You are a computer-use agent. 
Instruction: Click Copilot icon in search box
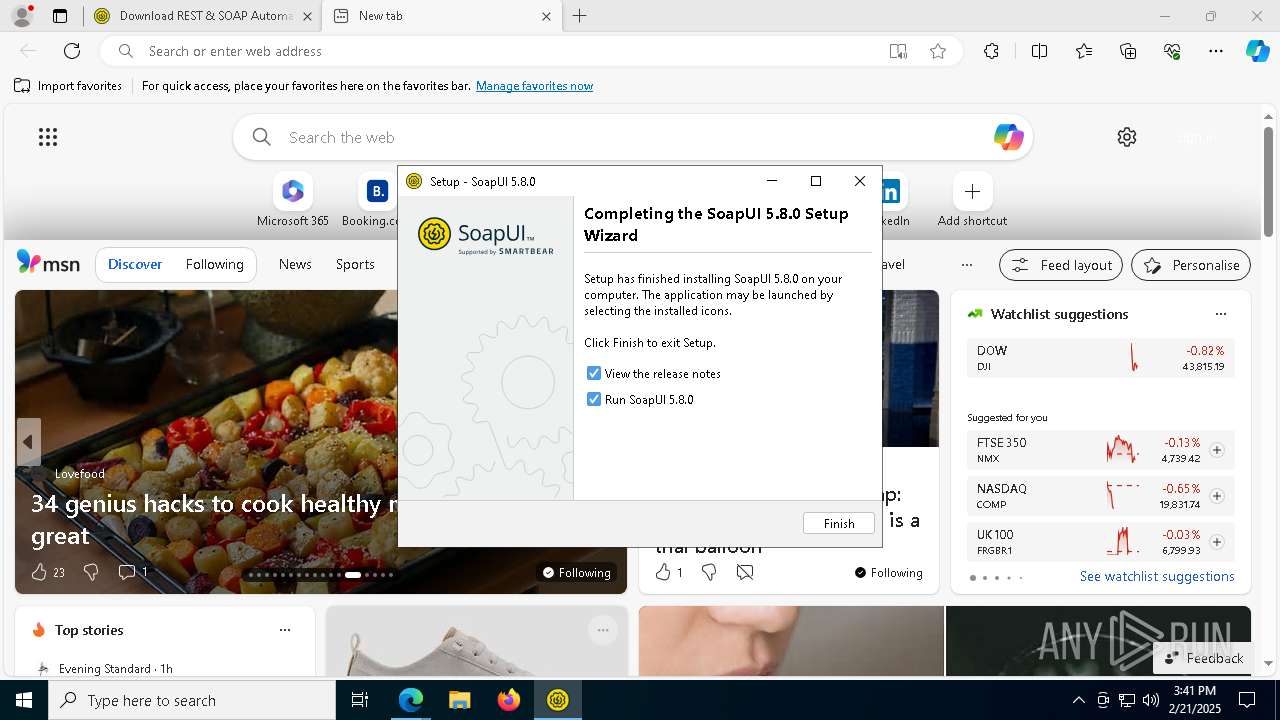click(x=1008, y=137)
